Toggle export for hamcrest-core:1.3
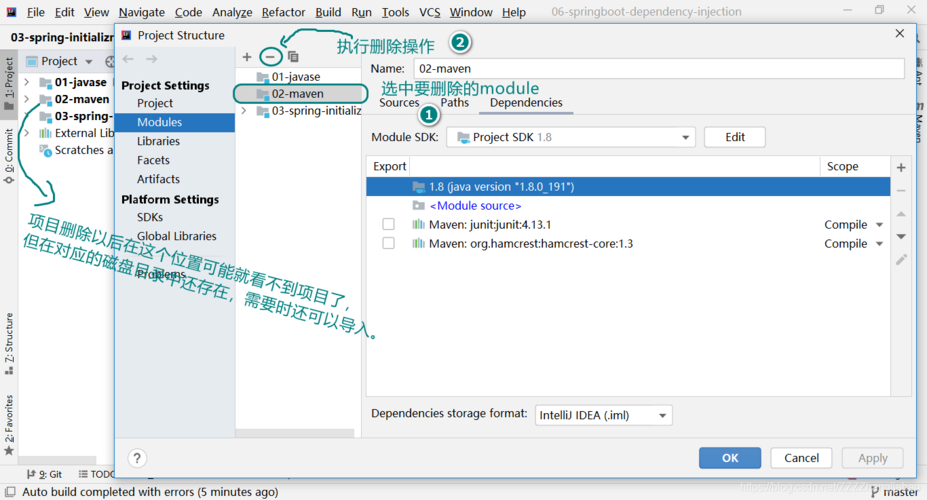Screen dimensions: 927x500 tap(388, 243)
